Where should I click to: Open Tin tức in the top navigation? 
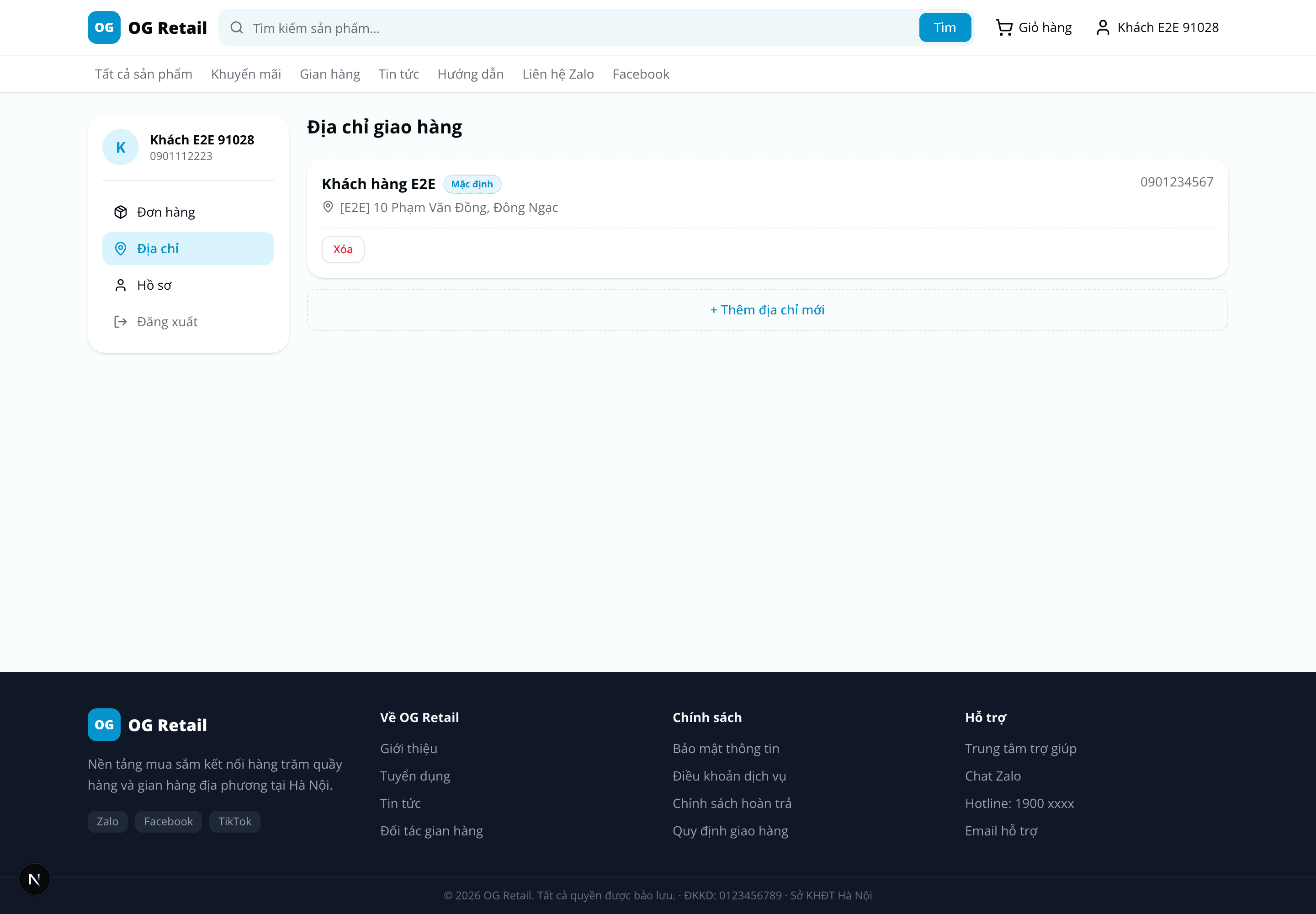click(398, 74)
